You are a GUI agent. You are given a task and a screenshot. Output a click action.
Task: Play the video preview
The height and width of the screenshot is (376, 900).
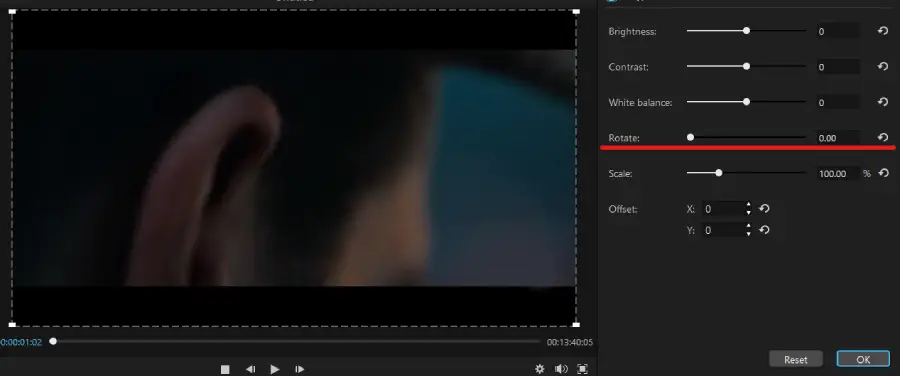pyautogui.click(x=275, y=369)
